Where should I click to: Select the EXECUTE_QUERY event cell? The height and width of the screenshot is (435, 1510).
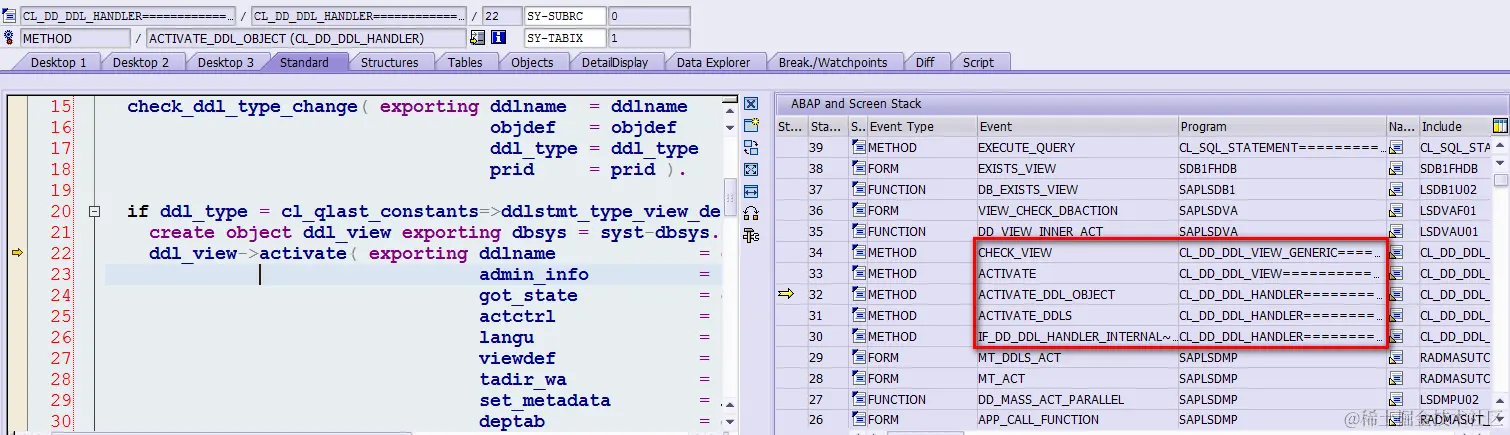coord(1076,148)
